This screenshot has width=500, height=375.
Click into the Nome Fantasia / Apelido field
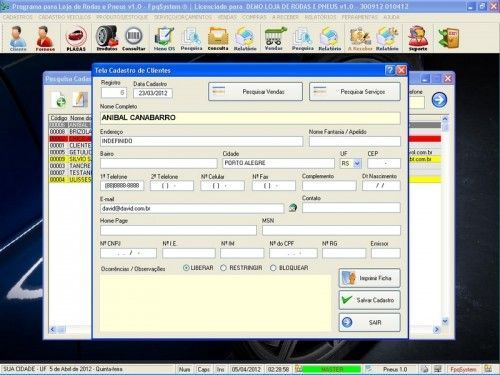355,141
